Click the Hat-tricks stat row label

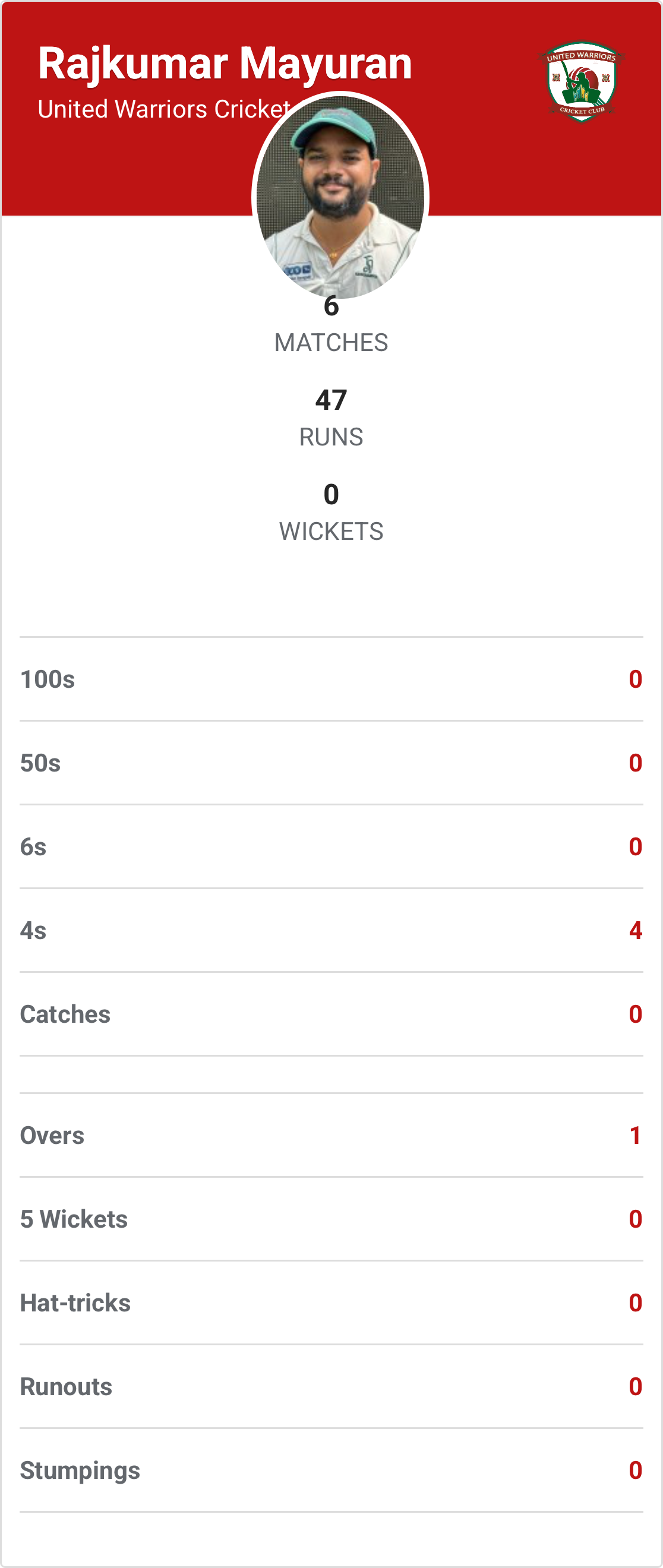coord(75,1303)
